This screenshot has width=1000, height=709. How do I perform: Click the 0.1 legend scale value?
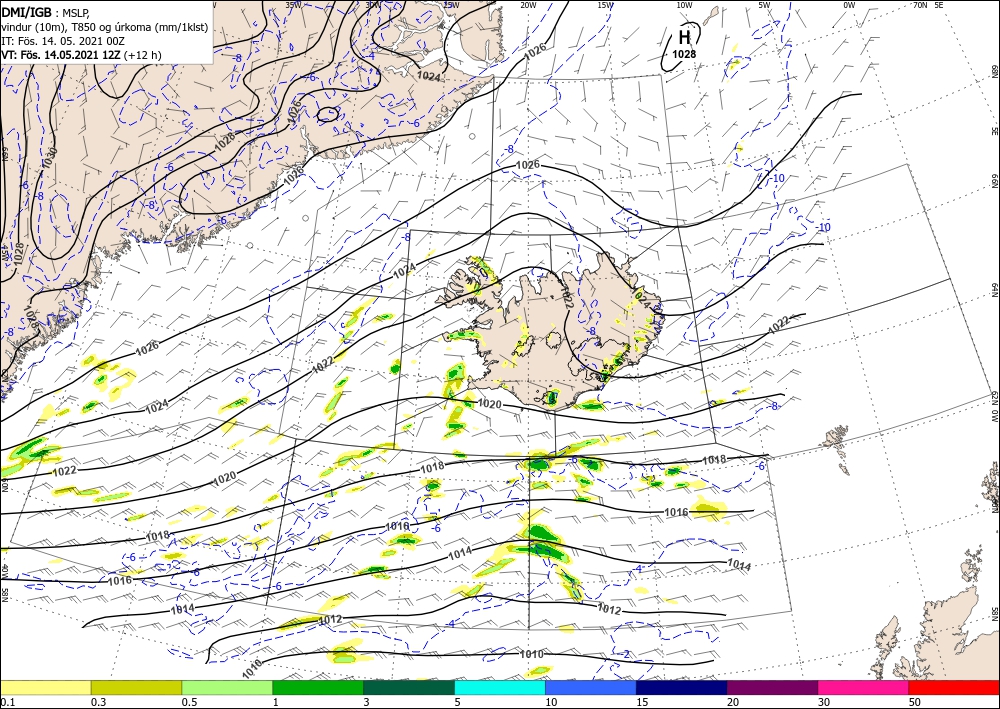pos(7,702)
